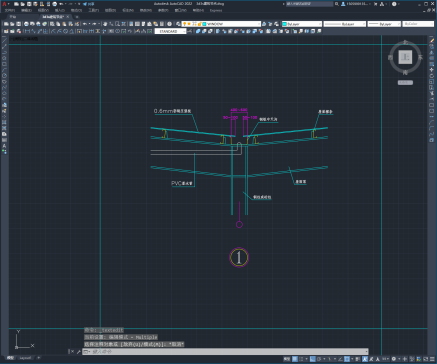Select the Move tool in Modify toolbar
The height and width of the screenshot is (364, 437).
(431, 70)
